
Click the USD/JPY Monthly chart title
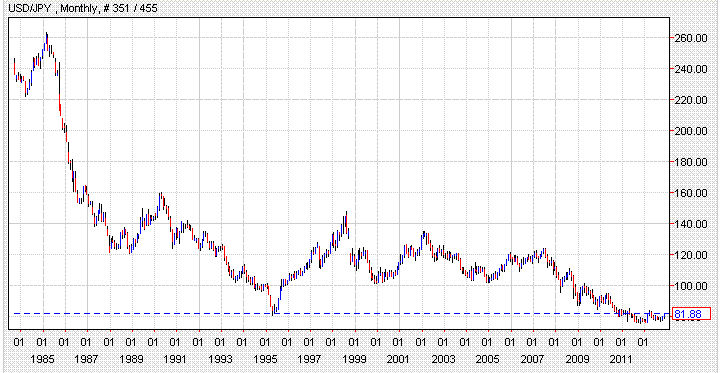(83, 8)
